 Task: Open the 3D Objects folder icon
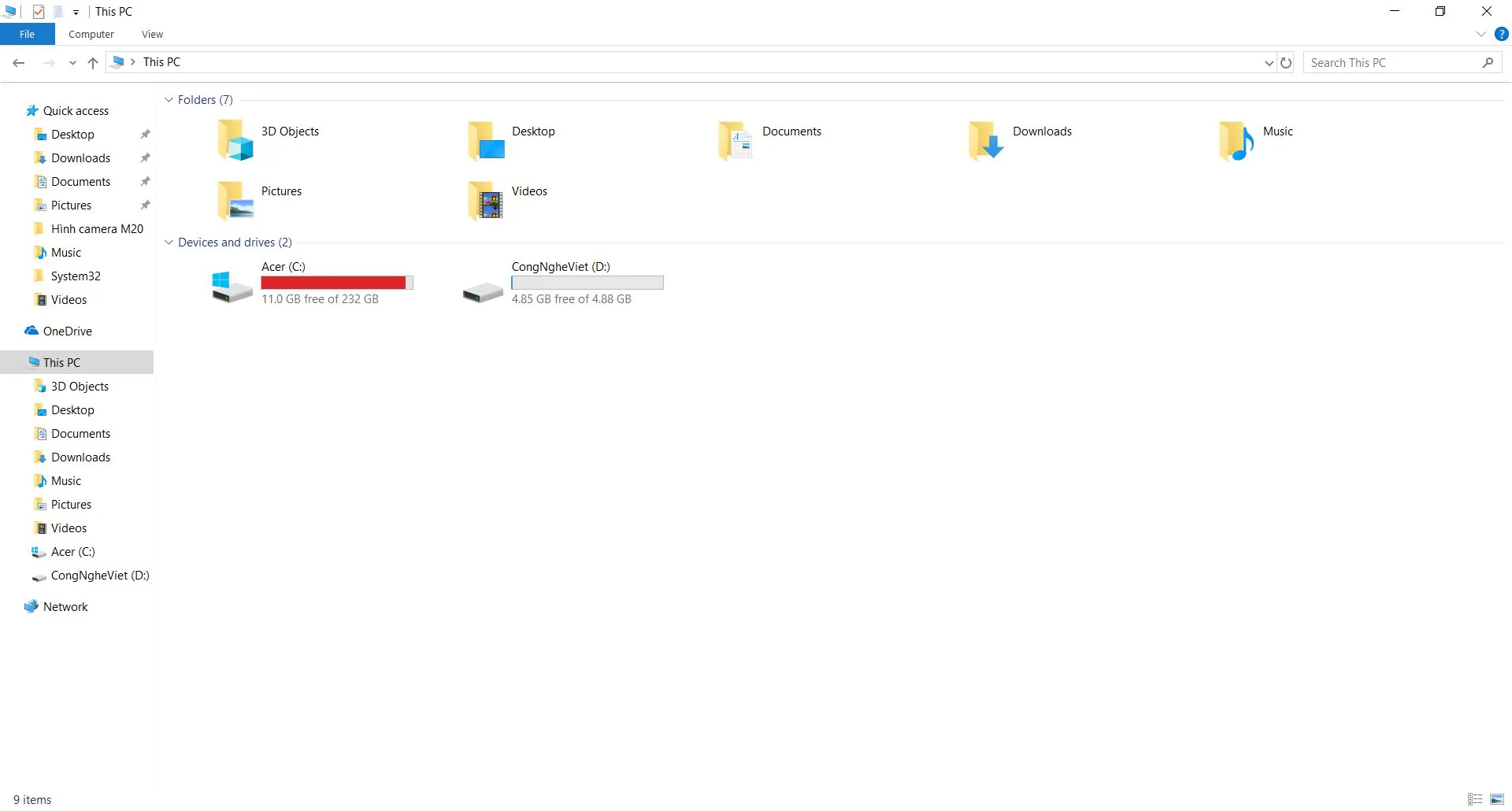tap(235, 140)
